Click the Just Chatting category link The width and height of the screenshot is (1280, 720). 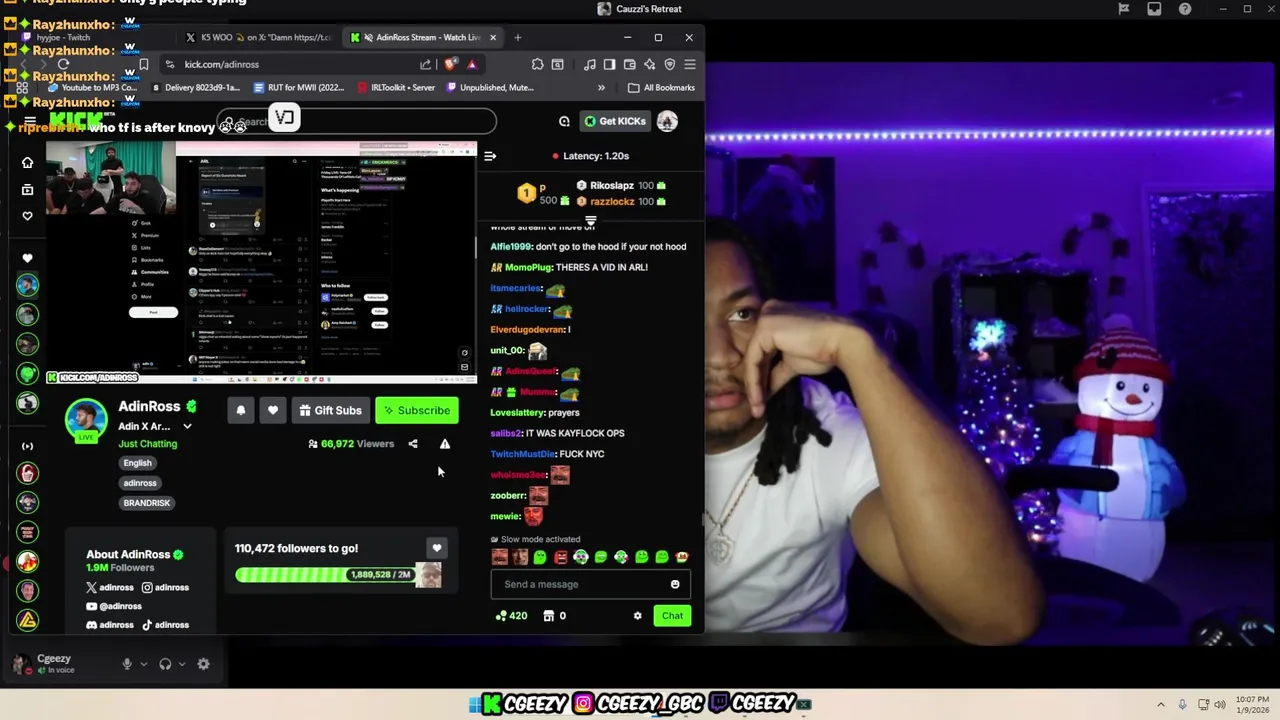(x=148, y=444)
